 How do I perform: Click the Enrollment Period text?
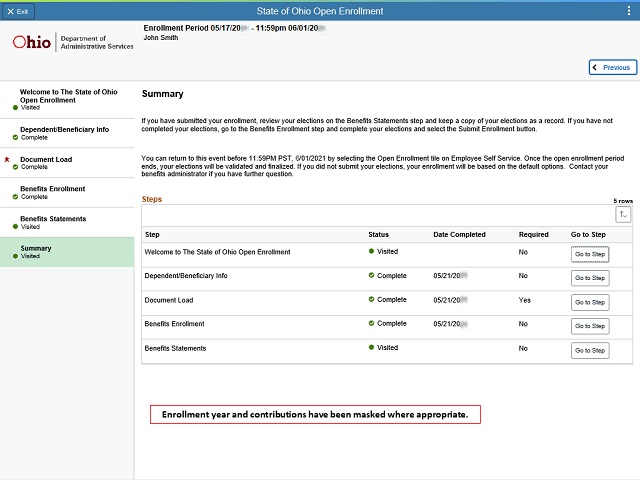coord(235,28)
